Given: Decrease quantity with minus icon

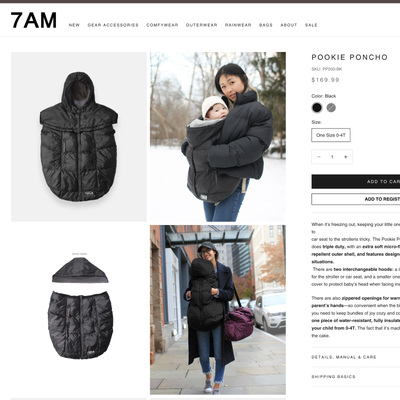Looking at the screenshot, I should pos(319,157).
